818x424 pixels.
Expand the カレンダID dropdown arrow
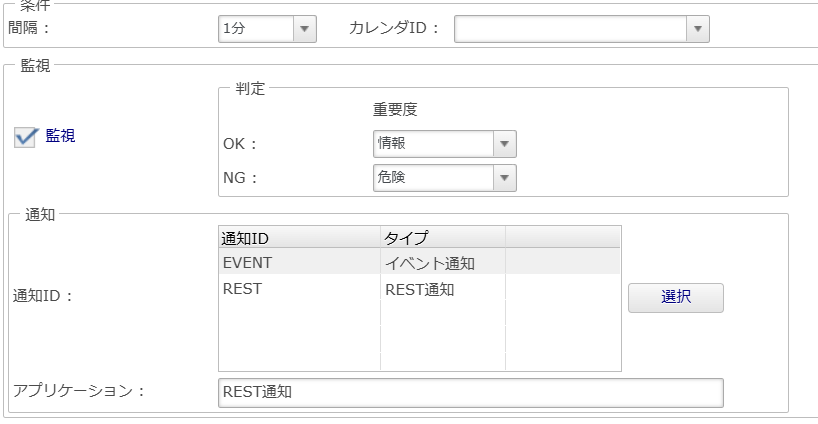coord(698,29)
